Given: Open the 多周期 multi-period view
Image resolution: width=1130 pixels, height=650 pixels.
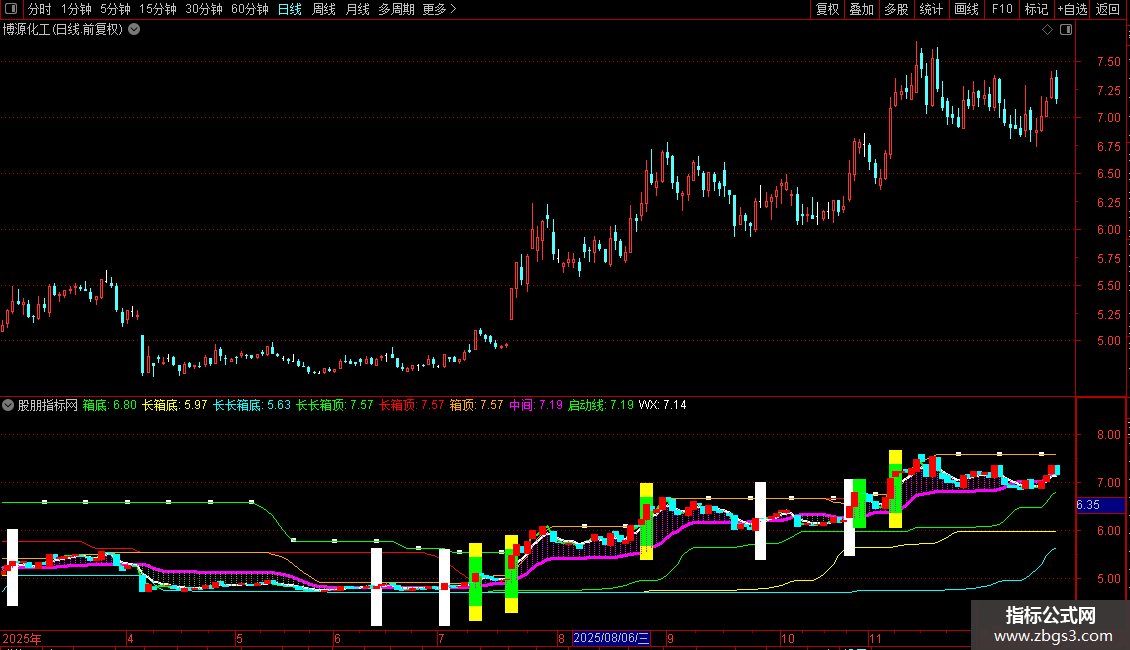Looking at the screenshot, I should coord(396,9).
